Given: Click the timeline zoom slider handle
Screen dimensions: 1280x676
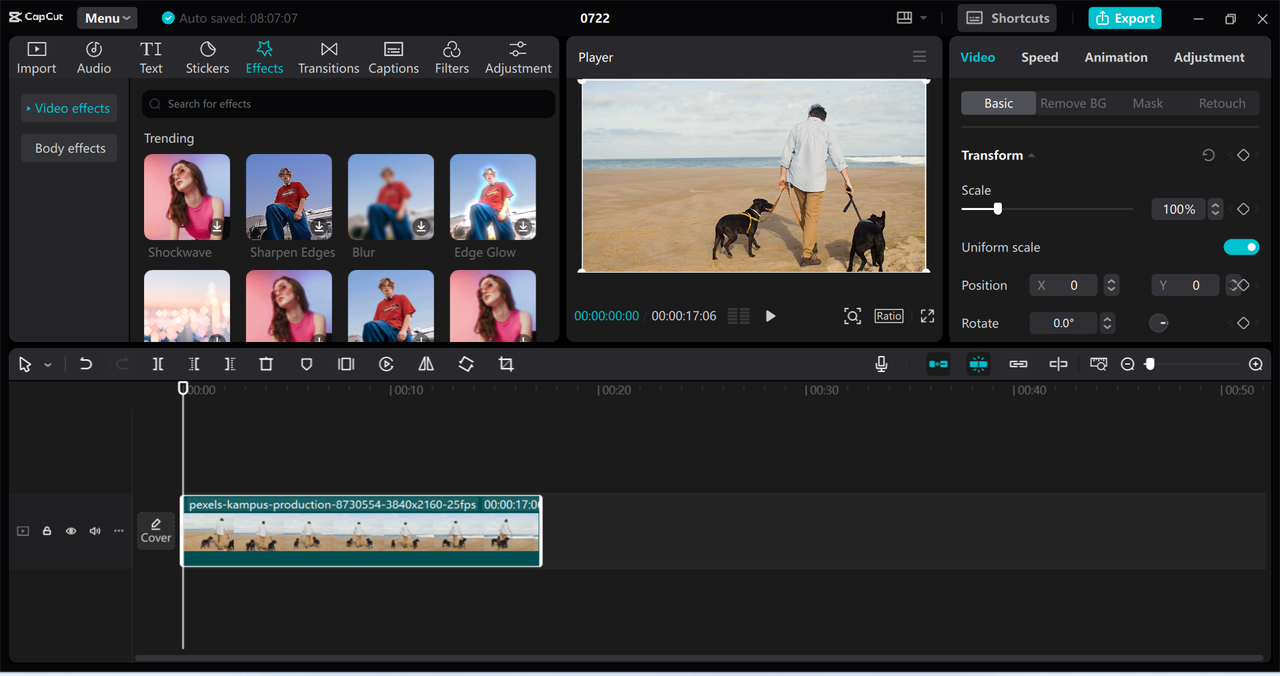Looking at the screenshot, I should click(x=1150, y=364).
